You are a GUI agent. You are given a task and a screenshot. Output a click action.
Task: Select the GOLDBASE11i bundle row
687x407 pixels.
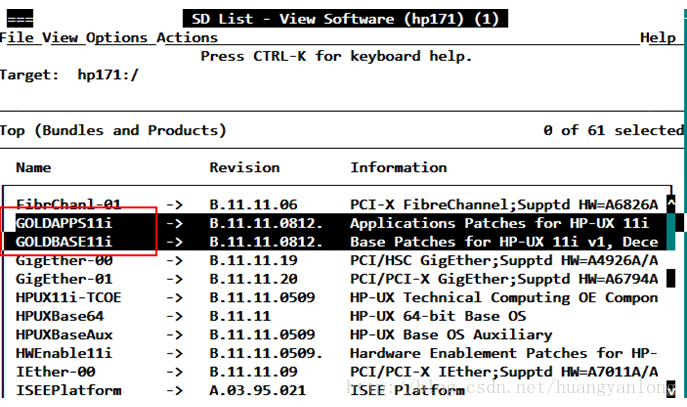338,241
